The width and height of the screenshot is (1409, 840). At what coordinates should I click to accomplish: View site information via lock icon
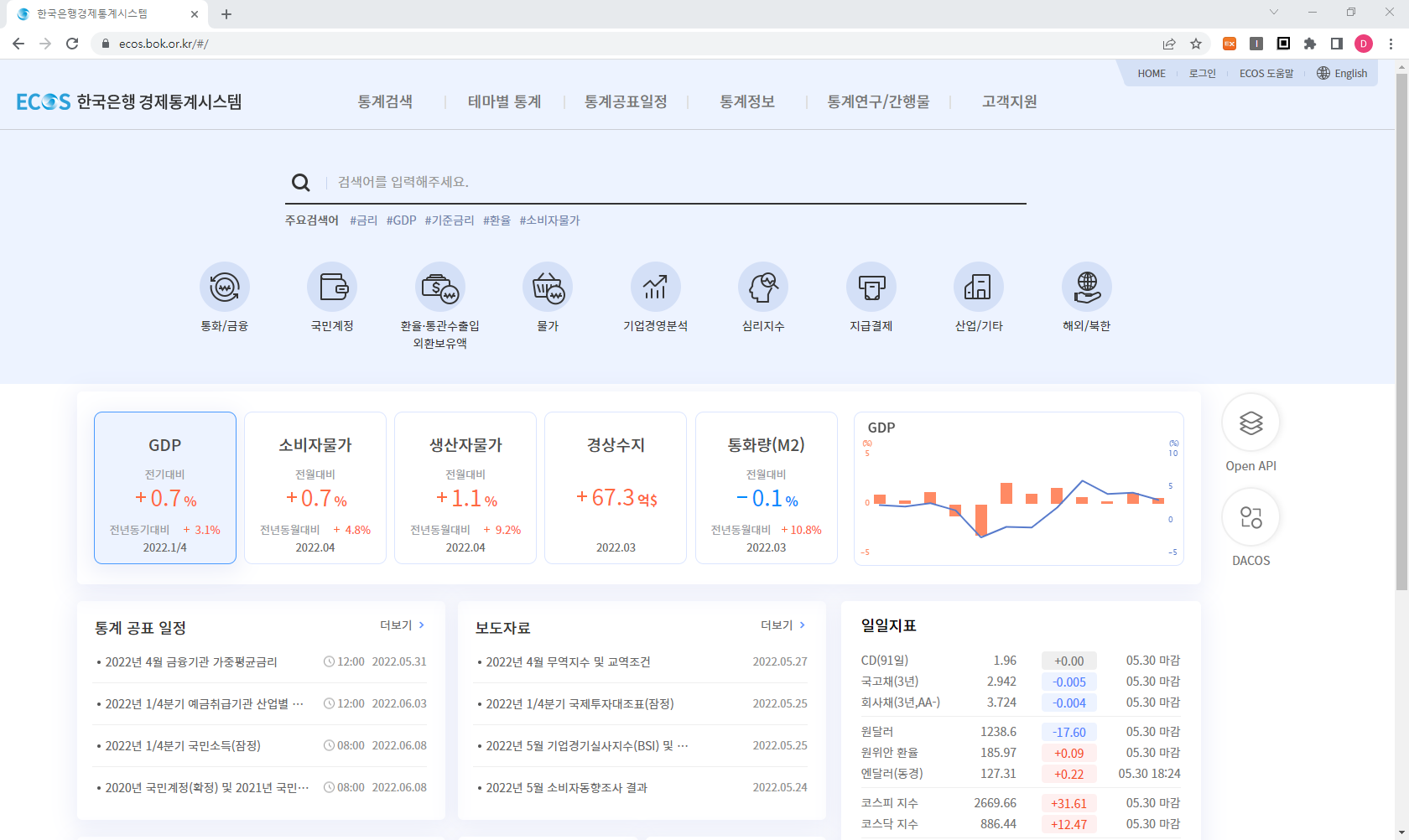(105, 44)
